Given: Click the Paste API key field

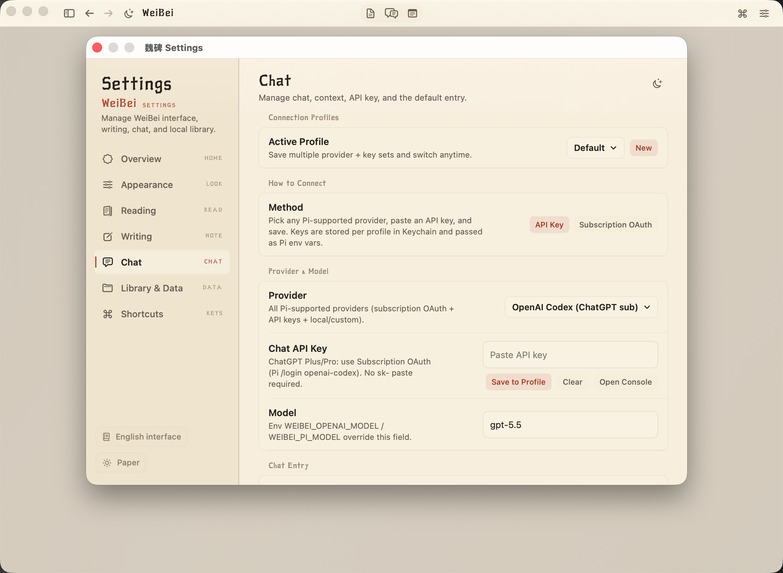Looking at the screenshot, I should [570, 355].
